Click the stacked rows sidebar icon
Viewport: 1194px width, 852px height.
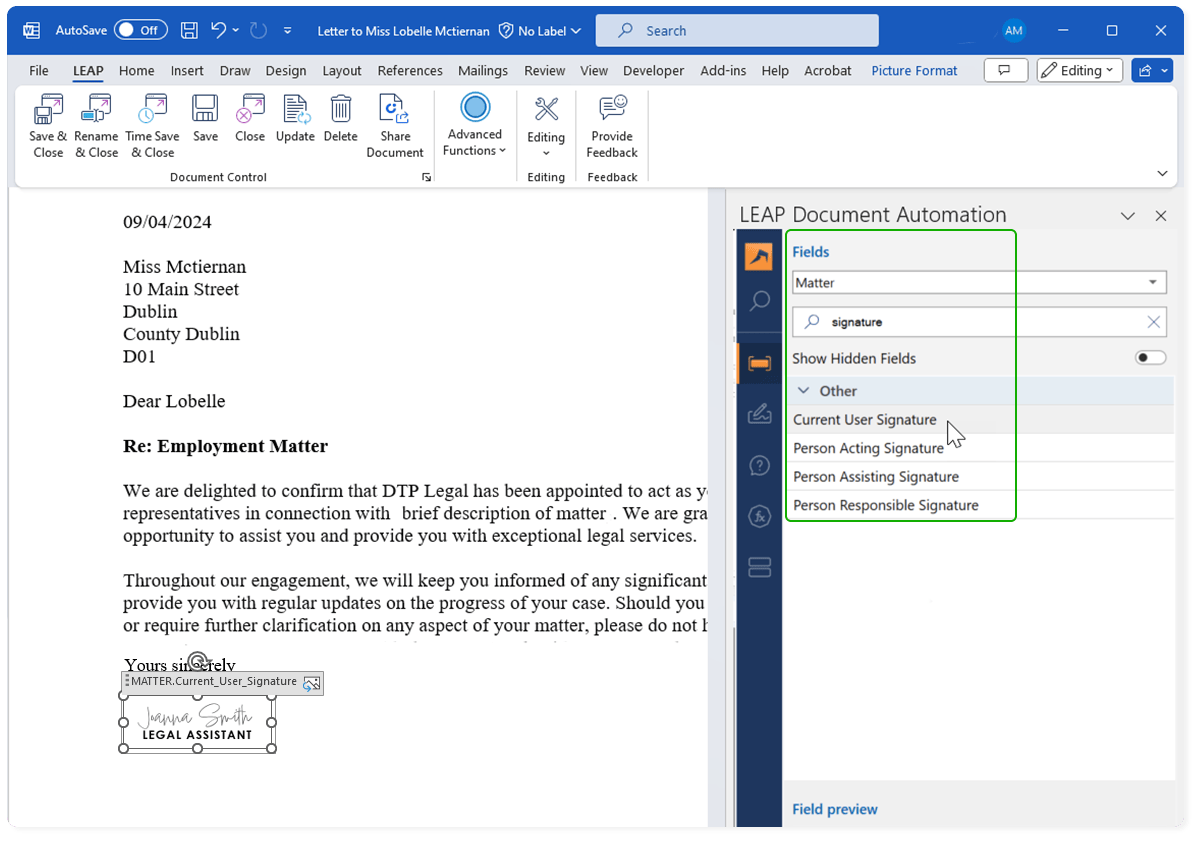[x=759, y=567]
